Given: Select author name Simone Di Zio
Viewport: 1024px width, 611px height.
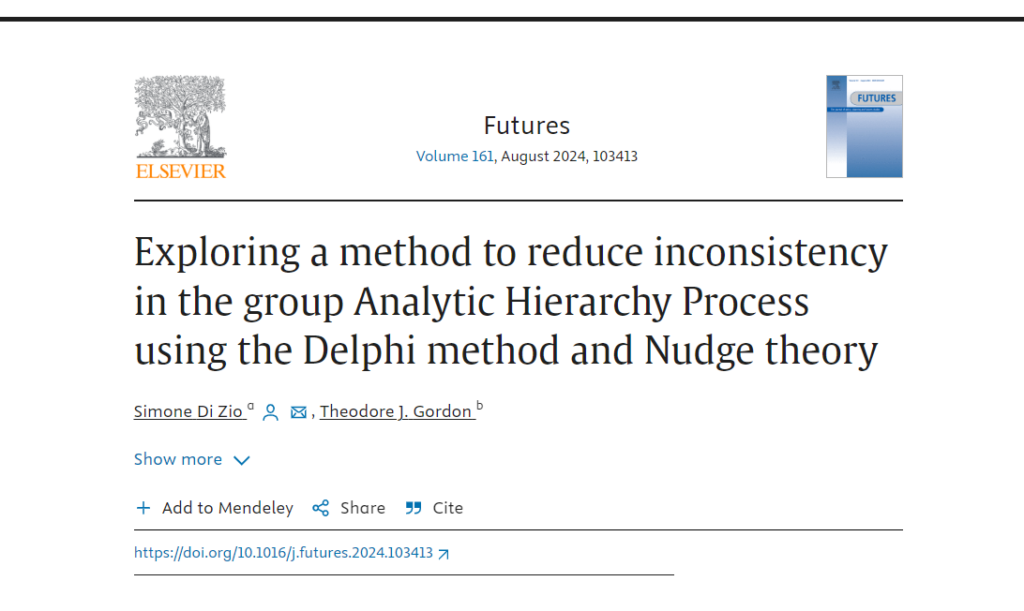Looking at the screenshot, I should [189, 411].
